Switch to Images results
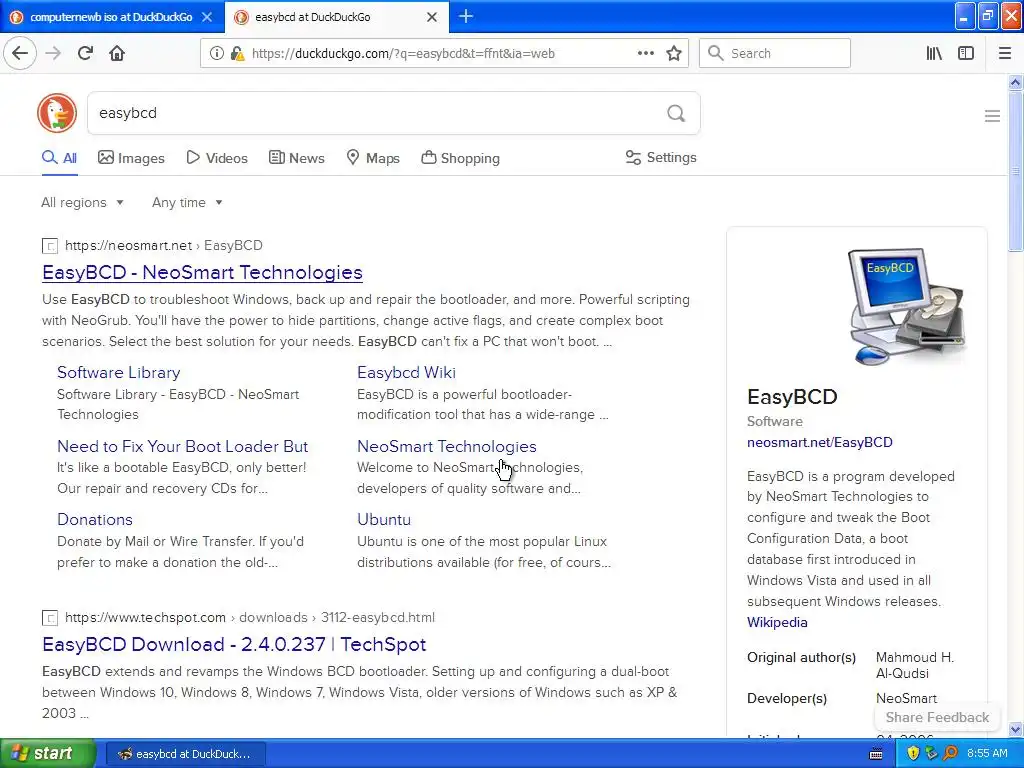1024x768 pixels. point(131,158)
